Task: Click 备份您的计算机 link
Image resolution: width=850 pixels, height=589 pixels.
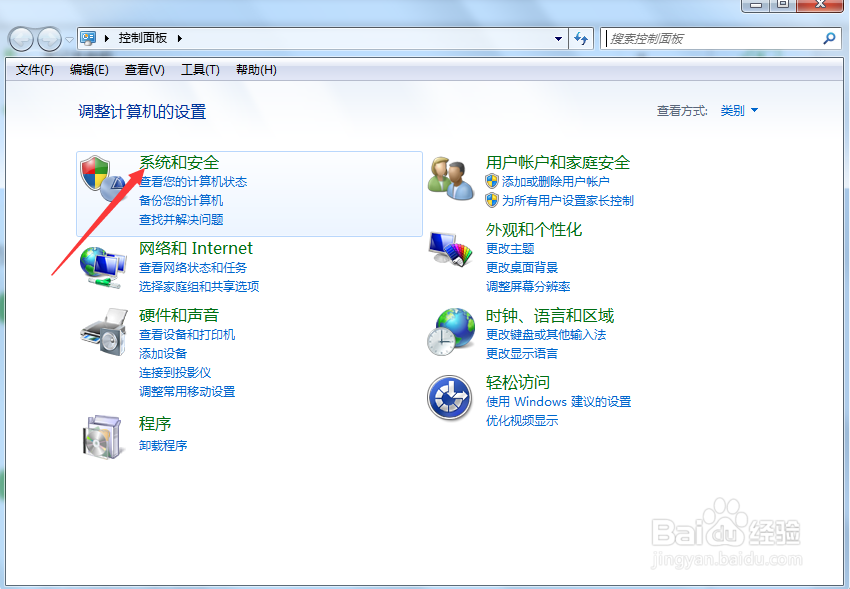Action: coord(181,200)
